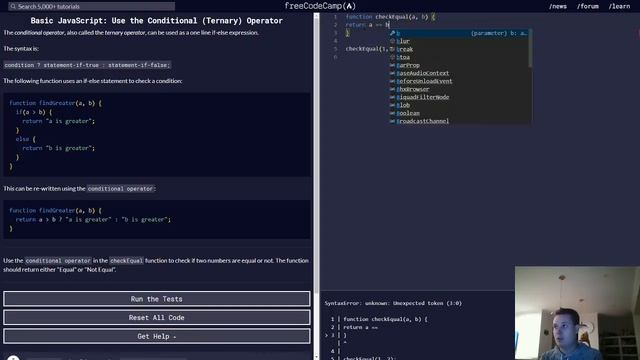Click the icon beside 'BaseAudioContext' suggestion
This screenshot has height=360, width=640.
392,73
